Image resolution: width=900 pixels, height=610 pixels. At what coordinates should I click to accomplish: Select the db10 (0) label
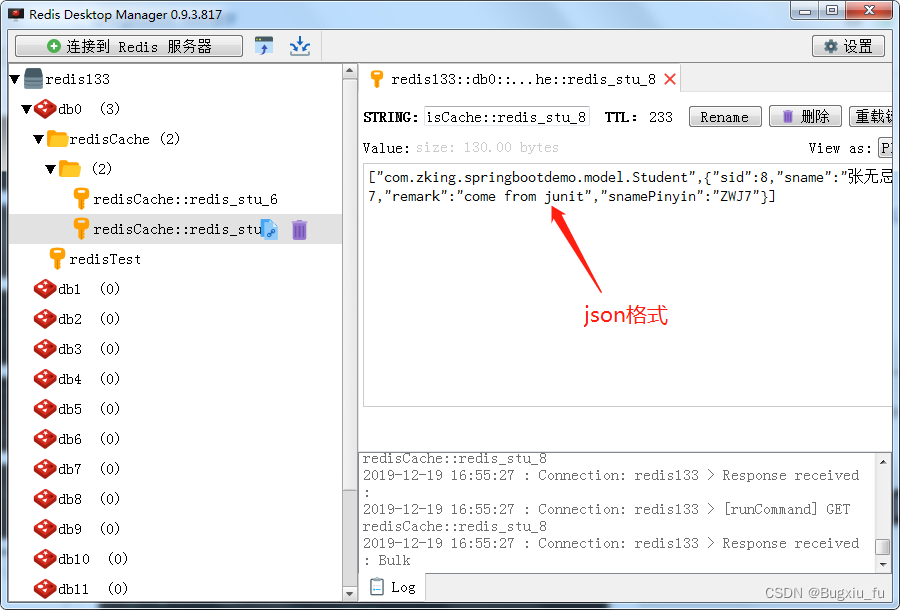(x=93, y=558)
